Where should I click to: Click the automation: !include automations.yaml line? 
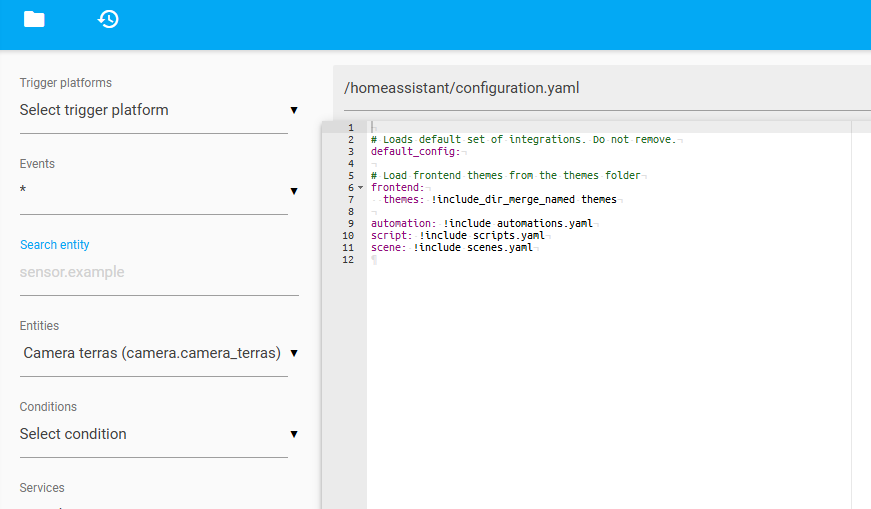pos(482,223)
